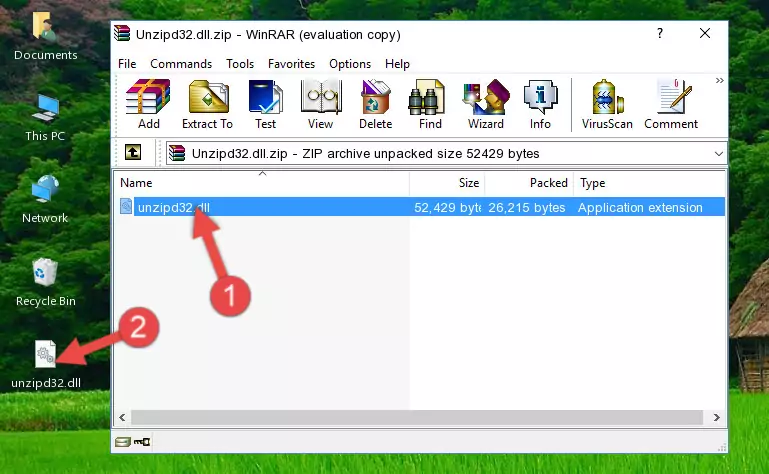Click the WinRAR title bar icon
The height and width of the screenshot is (474, 769).
pyautogui.click(x=122, y=33)
